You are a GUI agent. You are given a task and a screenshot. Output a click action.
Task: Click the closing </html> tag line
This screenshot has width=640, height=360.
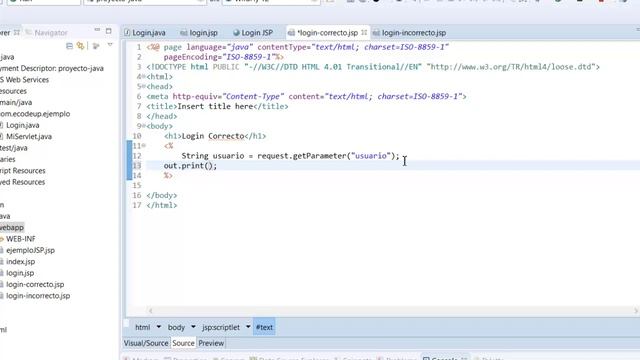(x=162, y=205)
